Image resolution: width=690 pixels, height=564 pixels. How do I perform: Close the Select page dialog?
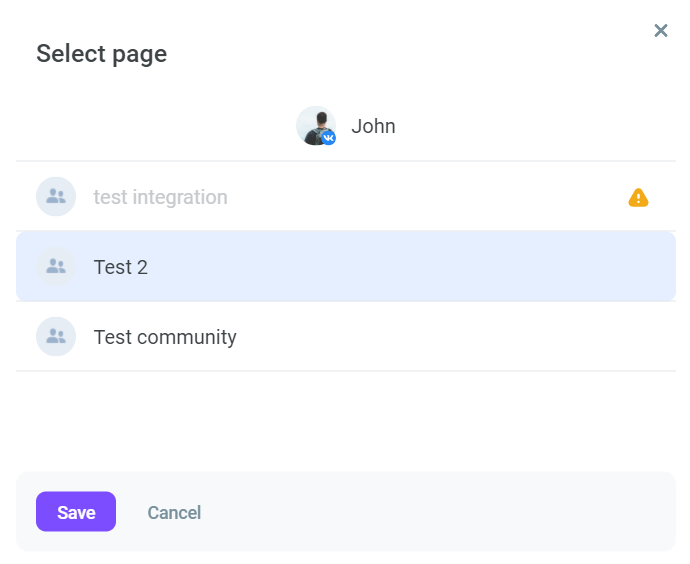tap(661, 31)
